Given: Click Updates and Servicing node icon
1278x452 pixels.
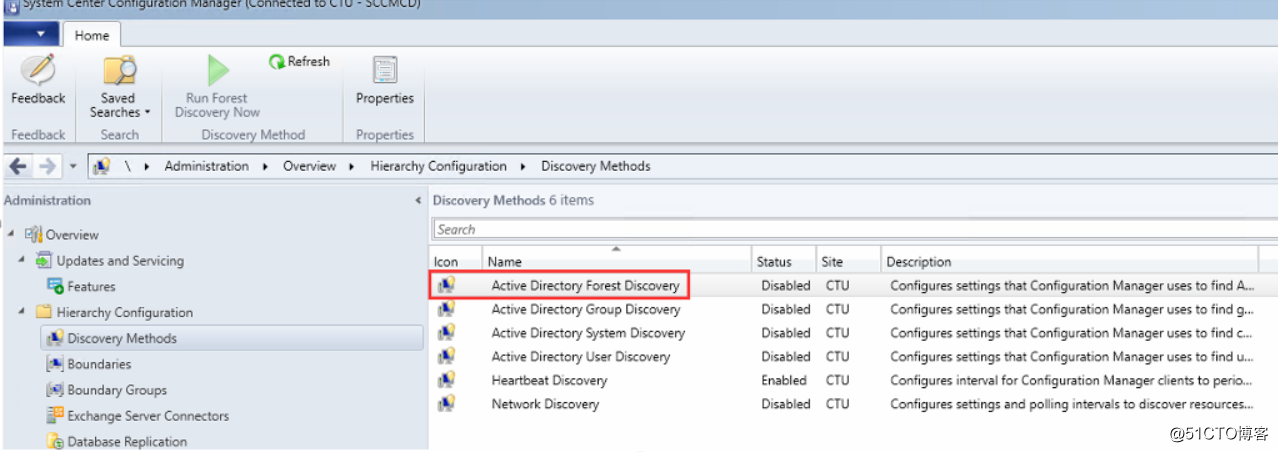Looking at the screenshot, I should (44, 261).
